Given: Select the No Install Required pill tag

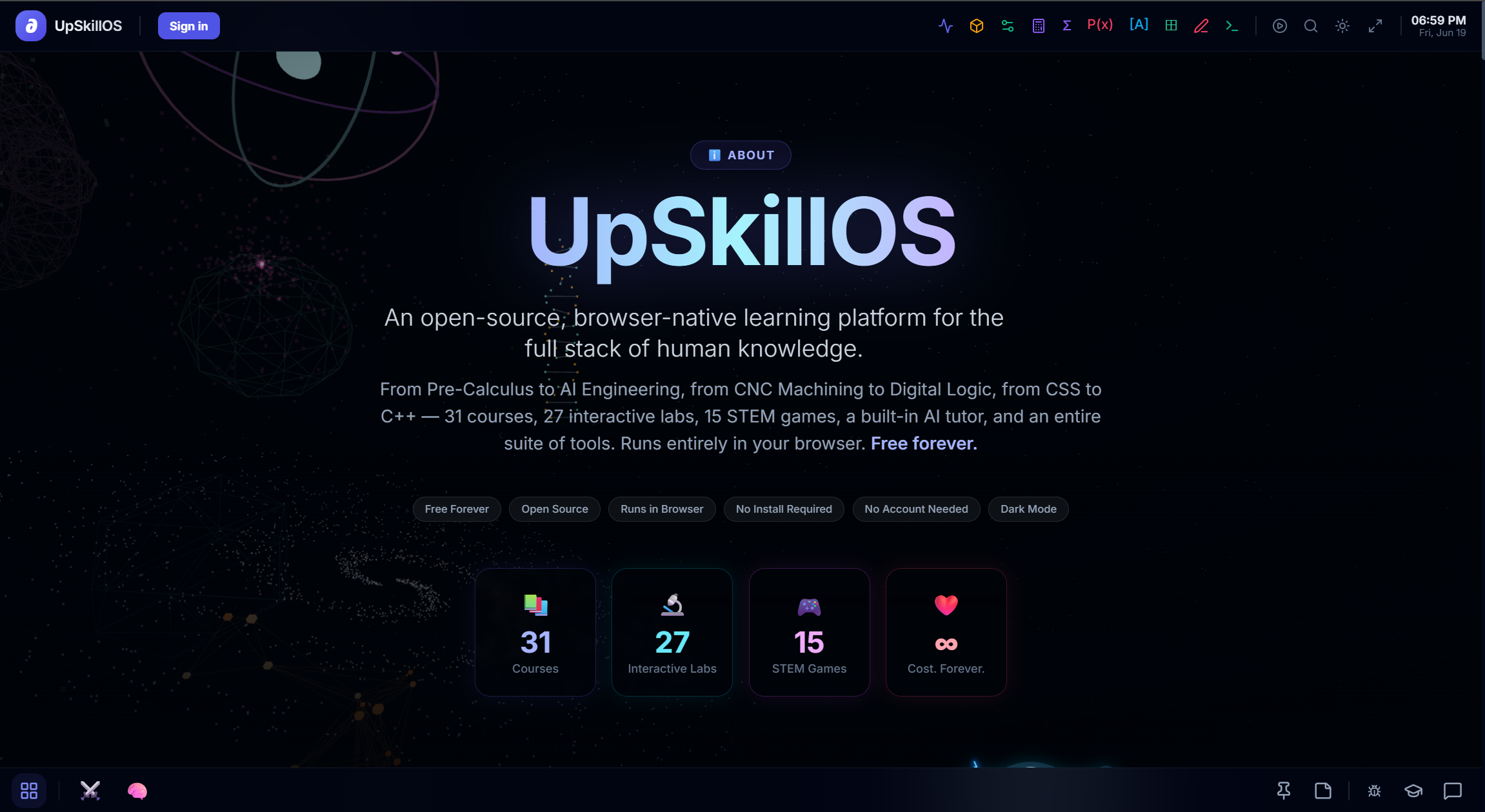Looking at the screenshot, I should 784,509.
